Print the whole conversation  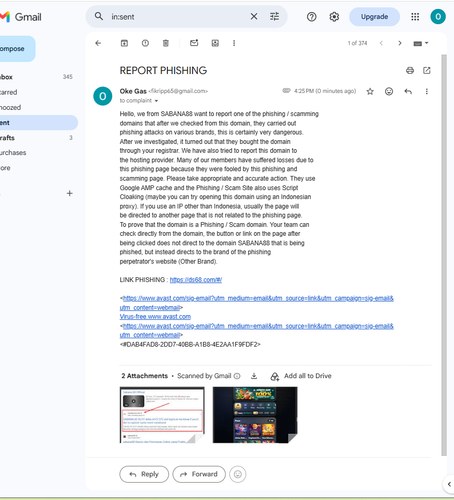410,70
